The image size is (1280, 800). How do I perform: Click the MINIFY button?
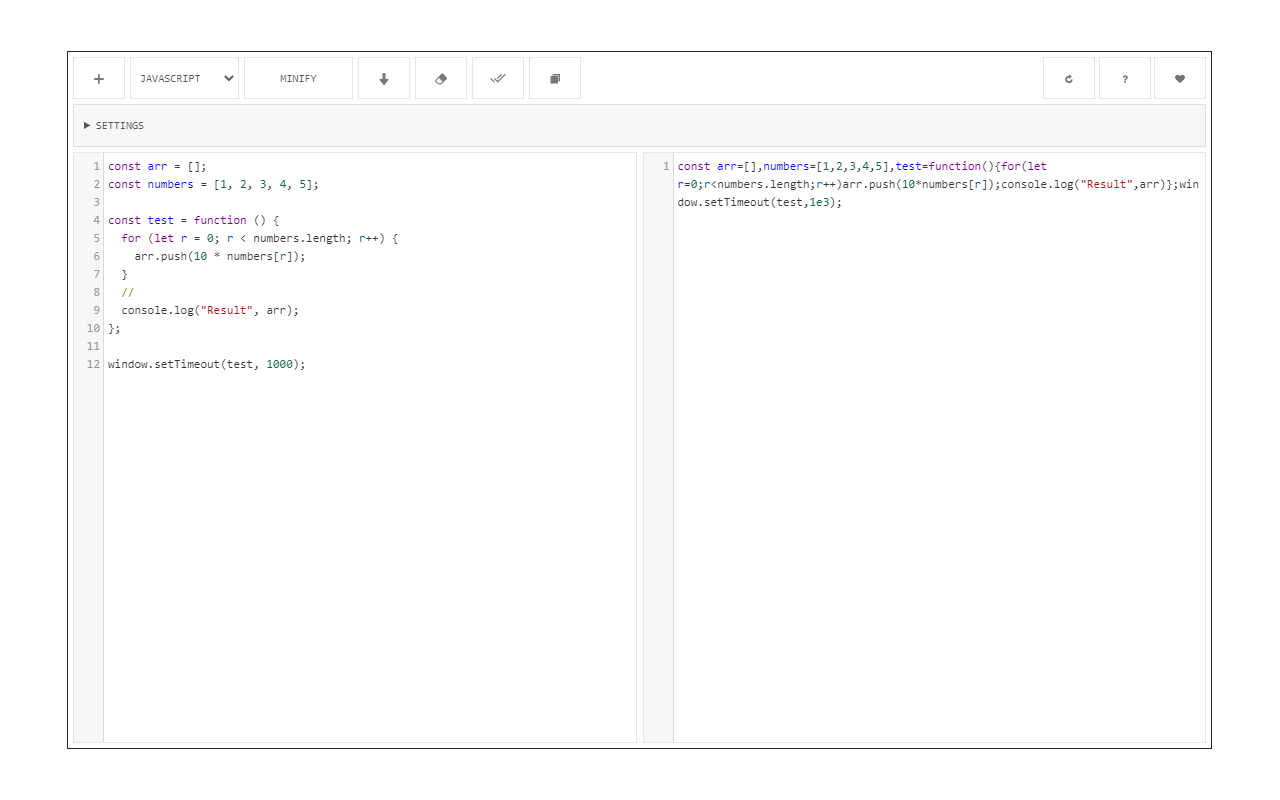(x=298, y=78)
